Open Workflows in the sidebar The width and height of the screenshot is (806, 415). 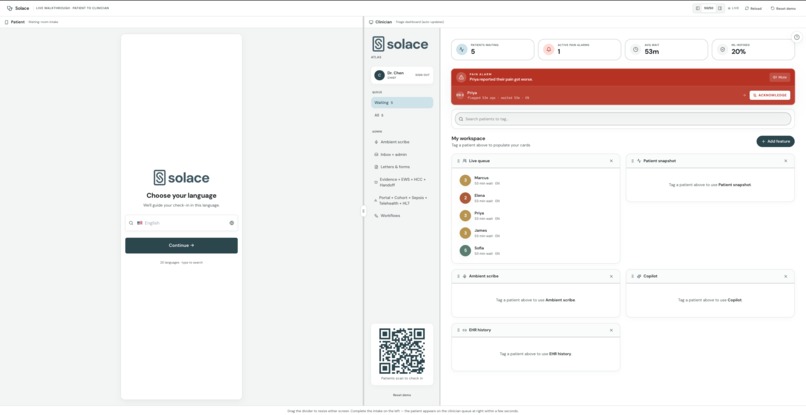[402, 215]
